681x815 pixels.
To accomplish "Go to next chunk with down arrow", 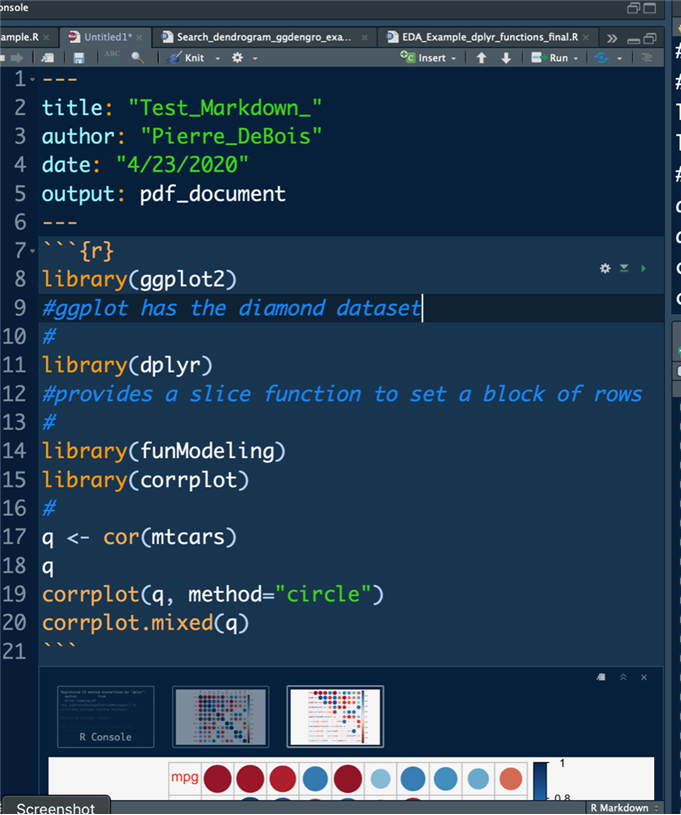I will click(506, 58).
